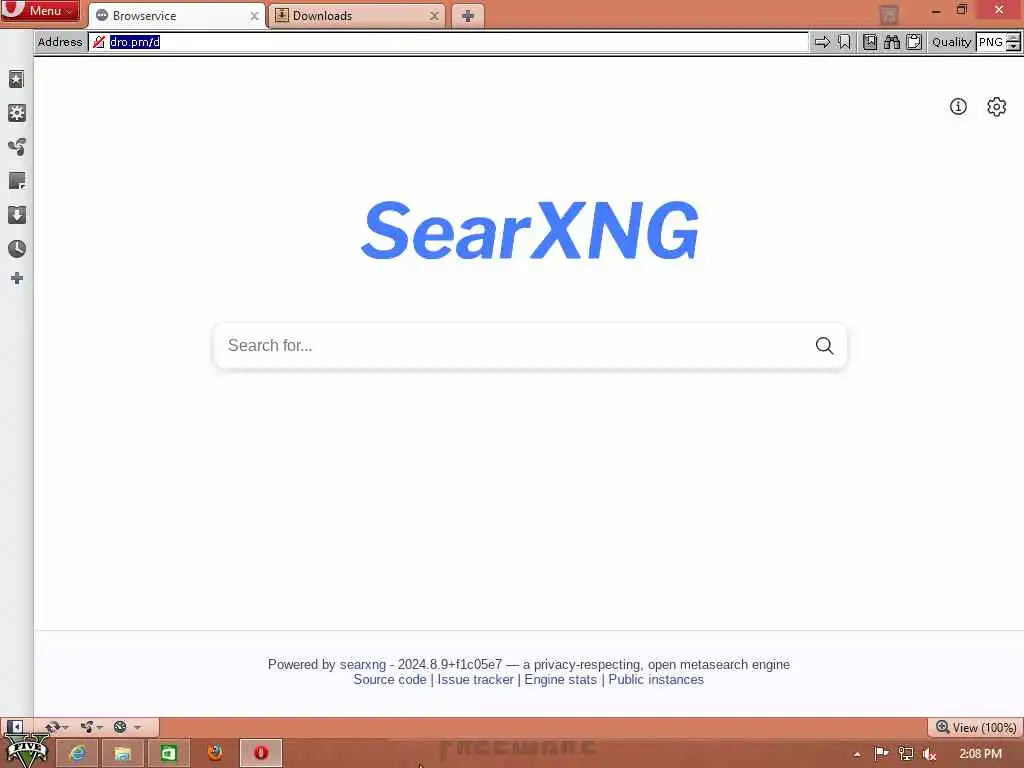Open the Engine stats link
The height and width of the screenshot is (768, 1024).
(560, 680)
